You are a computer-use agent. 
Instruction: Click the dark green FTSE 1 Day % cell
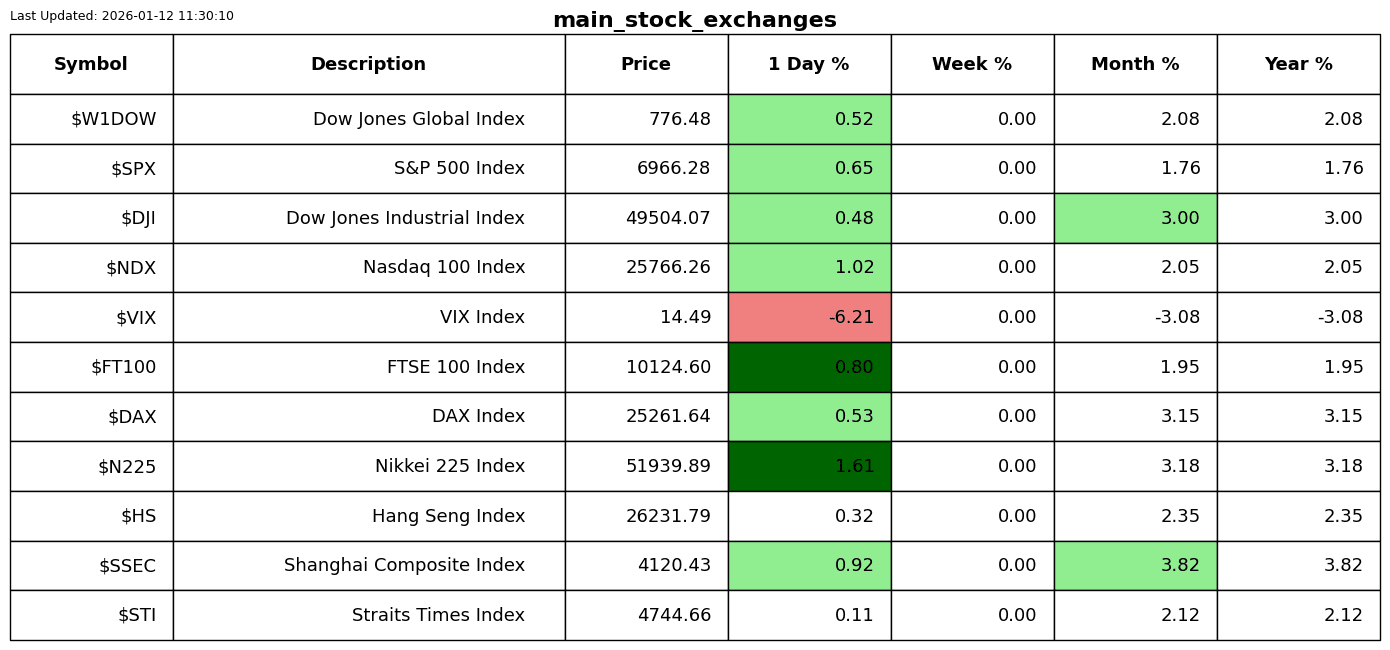(x=809, y=367)
